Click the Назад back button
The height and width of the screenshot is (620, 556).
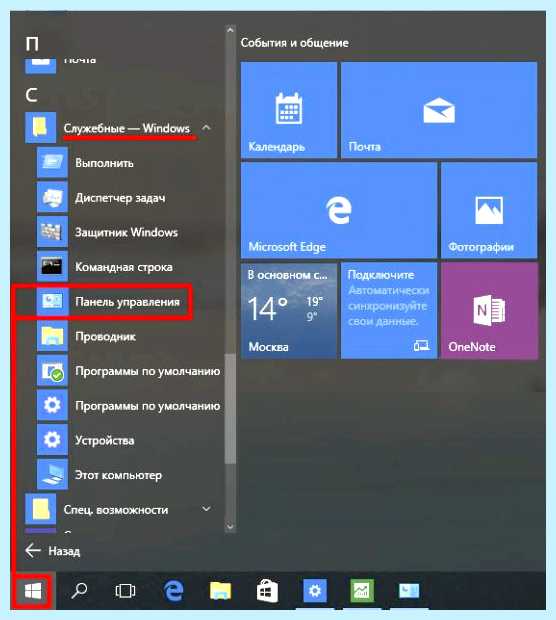point(52,550)
